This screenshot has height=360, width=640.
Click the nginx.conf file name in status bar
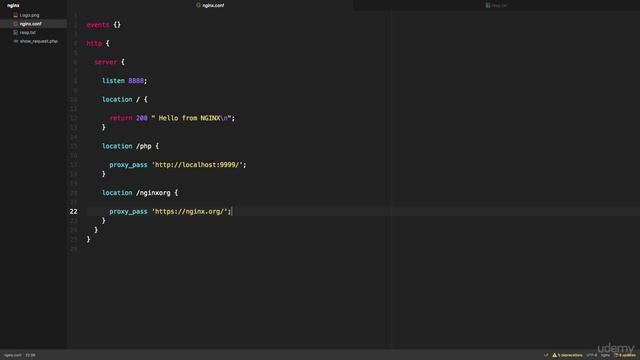(x=13, y=355)
